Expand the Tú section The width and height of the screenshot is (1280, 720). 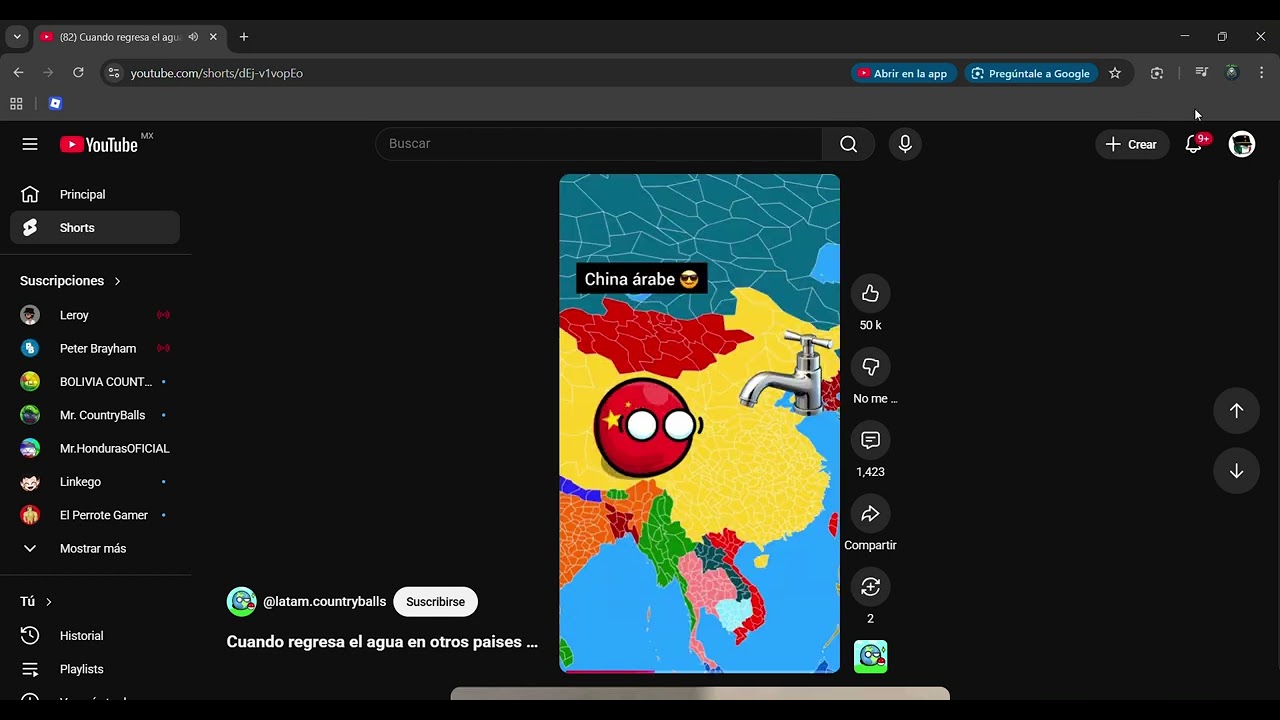click(x=36, y=602)
